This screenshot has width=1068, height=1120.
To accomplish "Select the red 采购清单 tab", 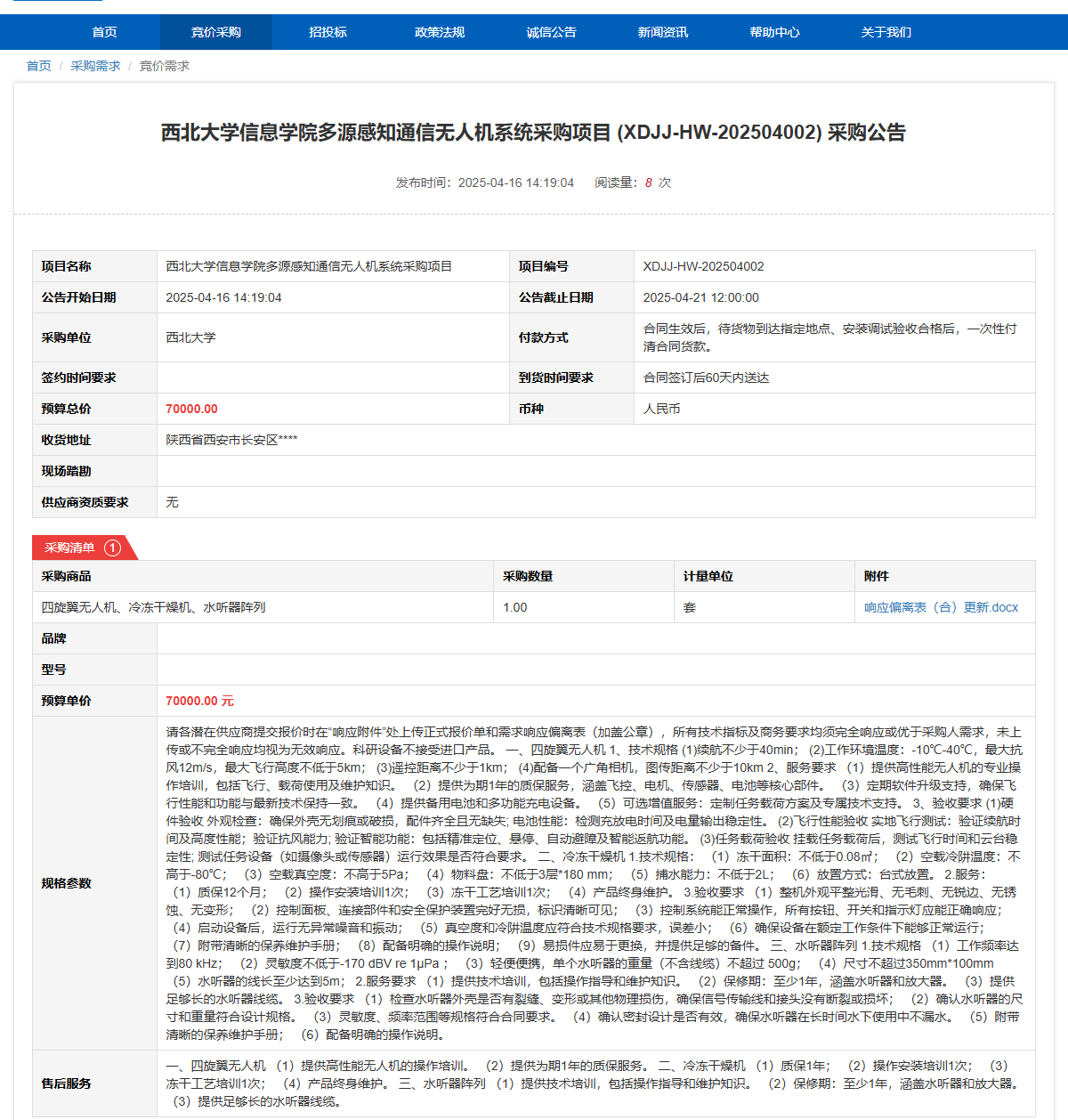I will tap(70, 548).
